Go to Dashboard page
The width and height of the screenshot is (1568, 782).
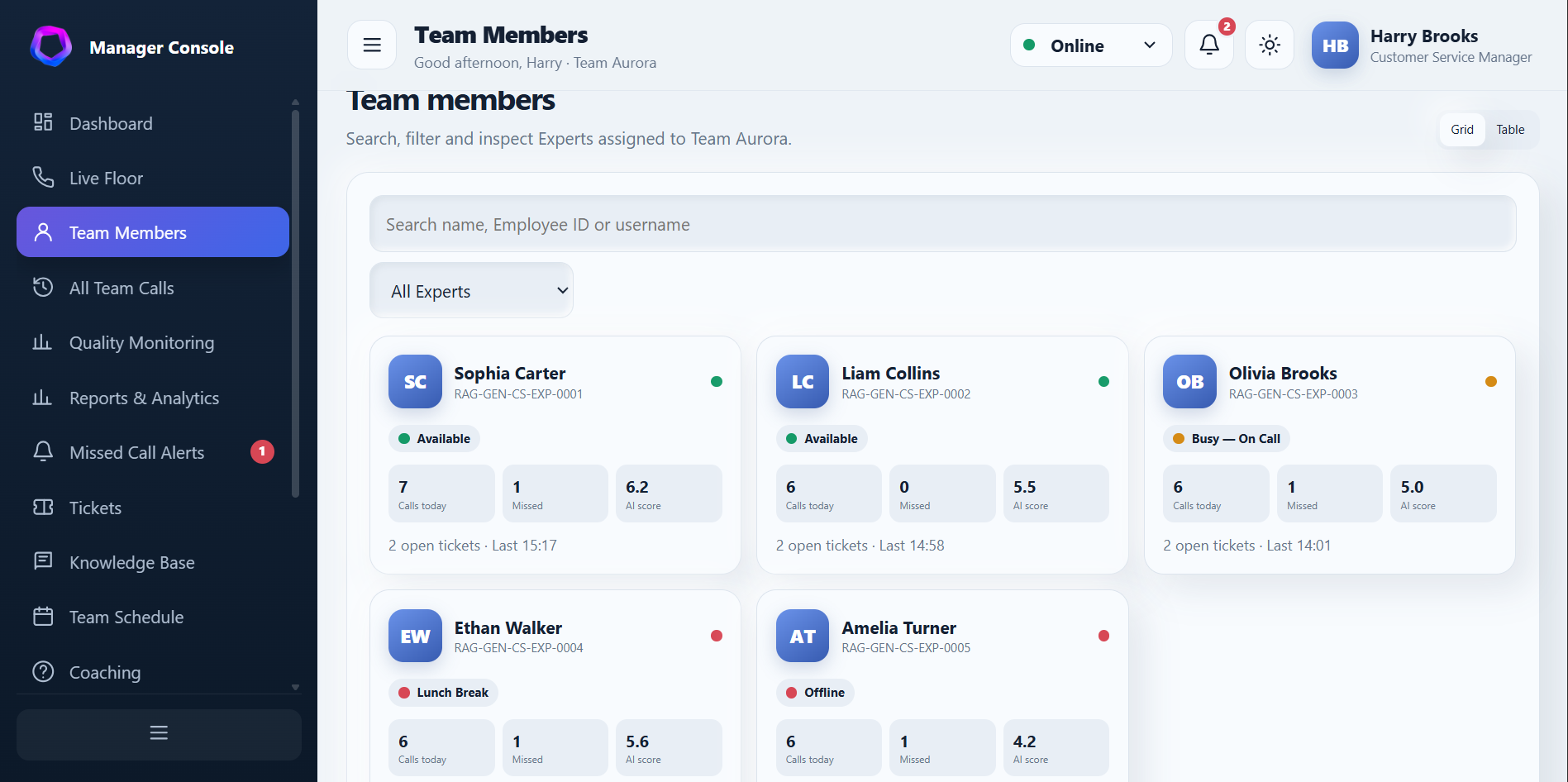[x=153, y=123]
